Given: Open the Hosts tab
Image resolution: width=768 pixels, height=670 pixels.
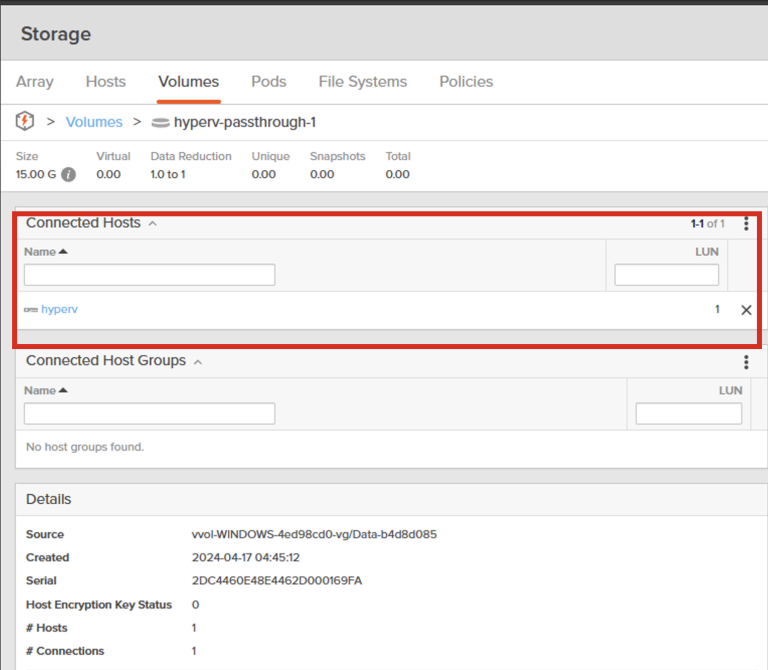Looking at the screenshot, I should click(106, 82).
